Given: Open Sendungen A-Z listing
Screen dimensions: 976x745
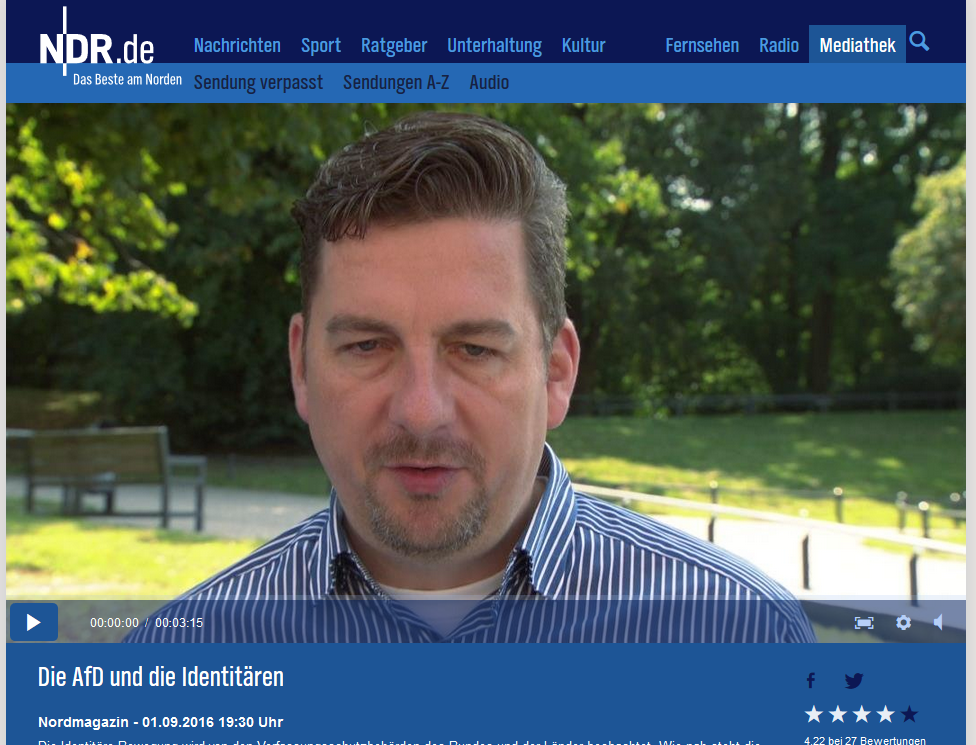Looking at the screenshot, I should coord(396,82).
